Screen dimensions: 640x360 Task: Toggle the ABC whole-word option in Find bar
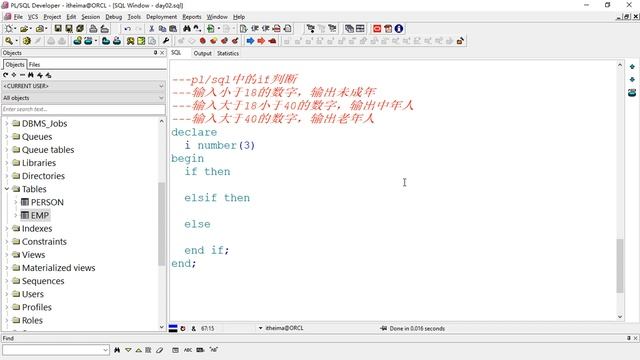click(188, 350)
